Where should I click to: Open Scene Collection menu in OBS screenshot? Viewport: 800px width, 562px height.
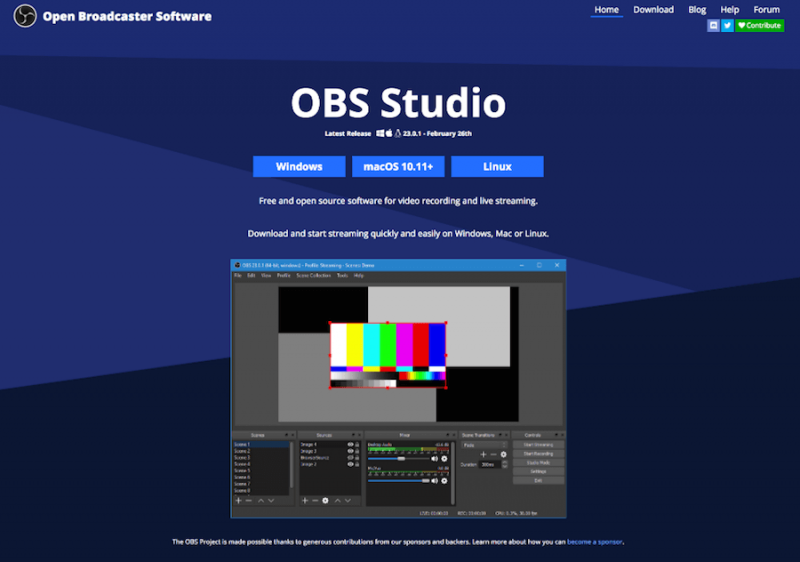click(x=313, y=275)
